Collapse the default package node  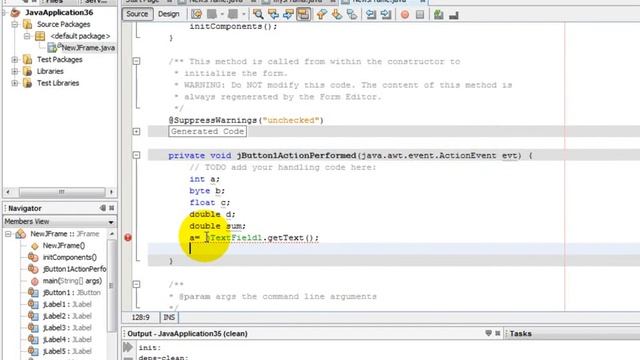(x=27, y=36)
